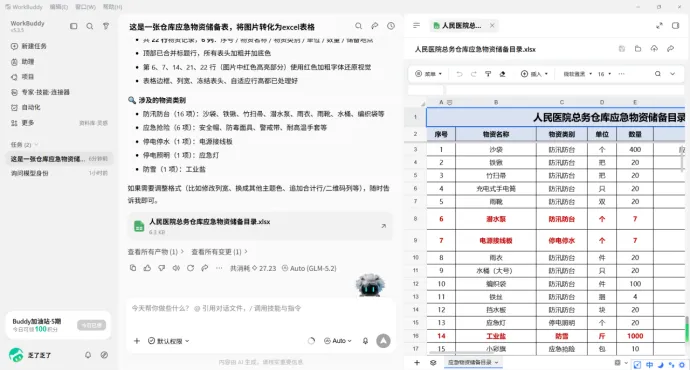Open external arrow on xlsx file card
This screenshot has width=690, height=370.
click(383, 226)
